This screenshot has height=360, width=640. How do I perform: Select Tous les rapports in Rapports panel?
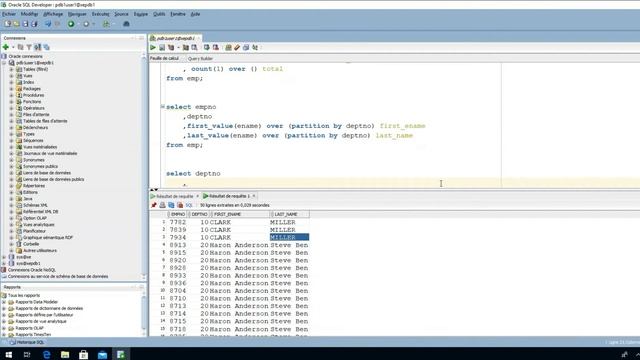pyautogui.click(x=24, y=296)
